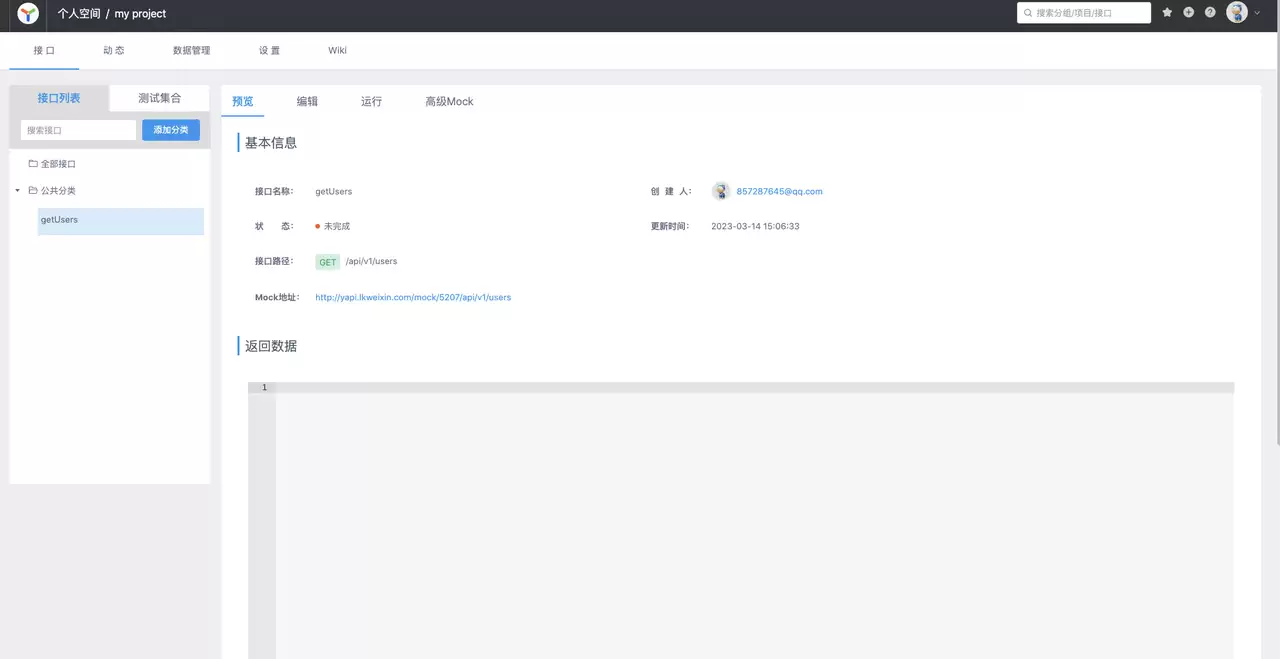Click the folder icon for 公共分类
This screenshot has width=1280, height=659.
(x=33, y=190)
